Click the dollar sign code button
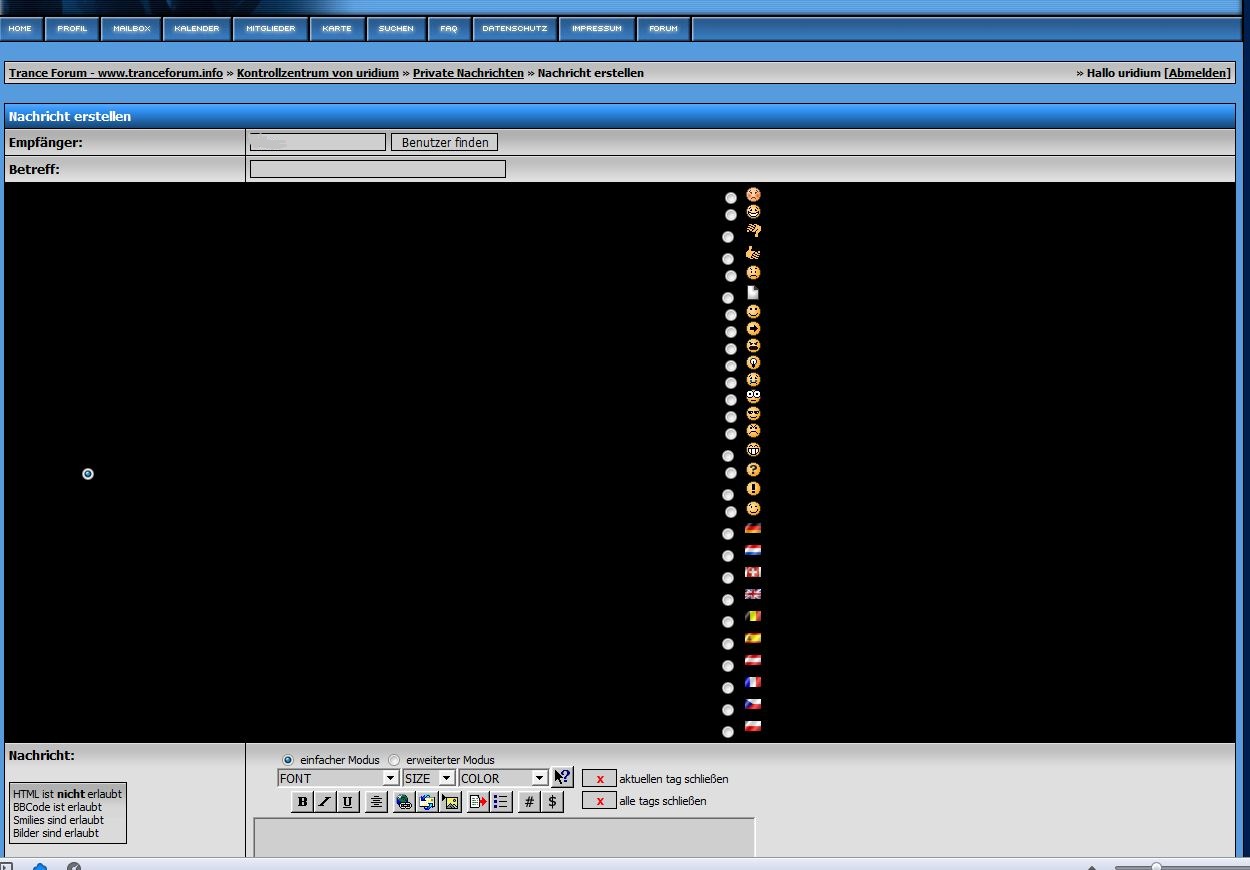 click(x=553, y=802)
